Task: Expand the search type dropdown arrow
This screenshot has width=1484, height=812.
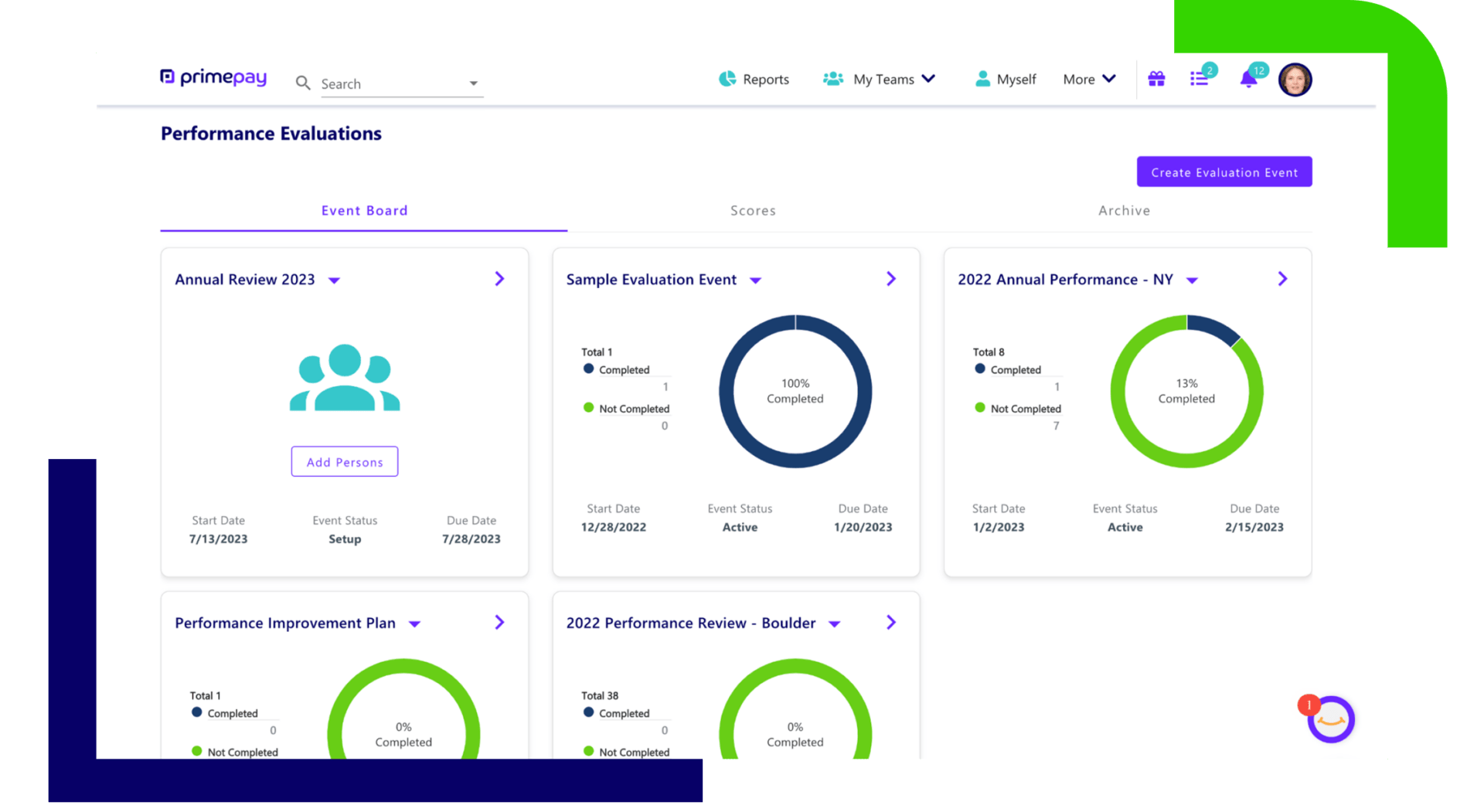Action: coord(474,83)
